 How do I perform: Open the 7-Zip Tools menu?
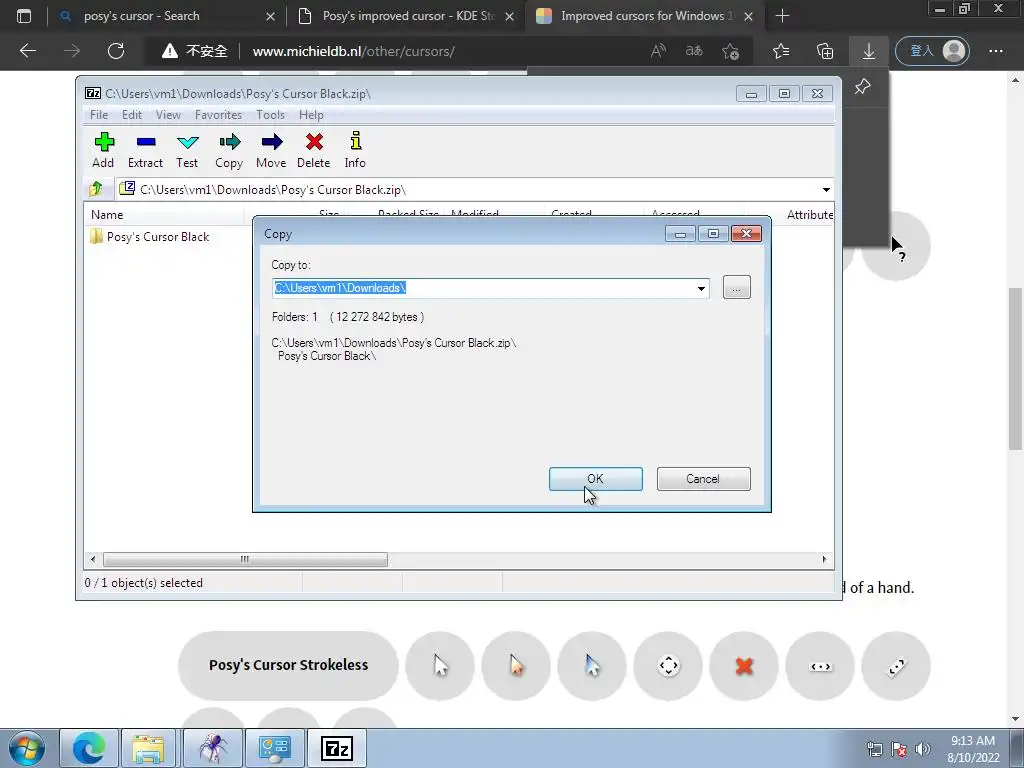[270, 115]
